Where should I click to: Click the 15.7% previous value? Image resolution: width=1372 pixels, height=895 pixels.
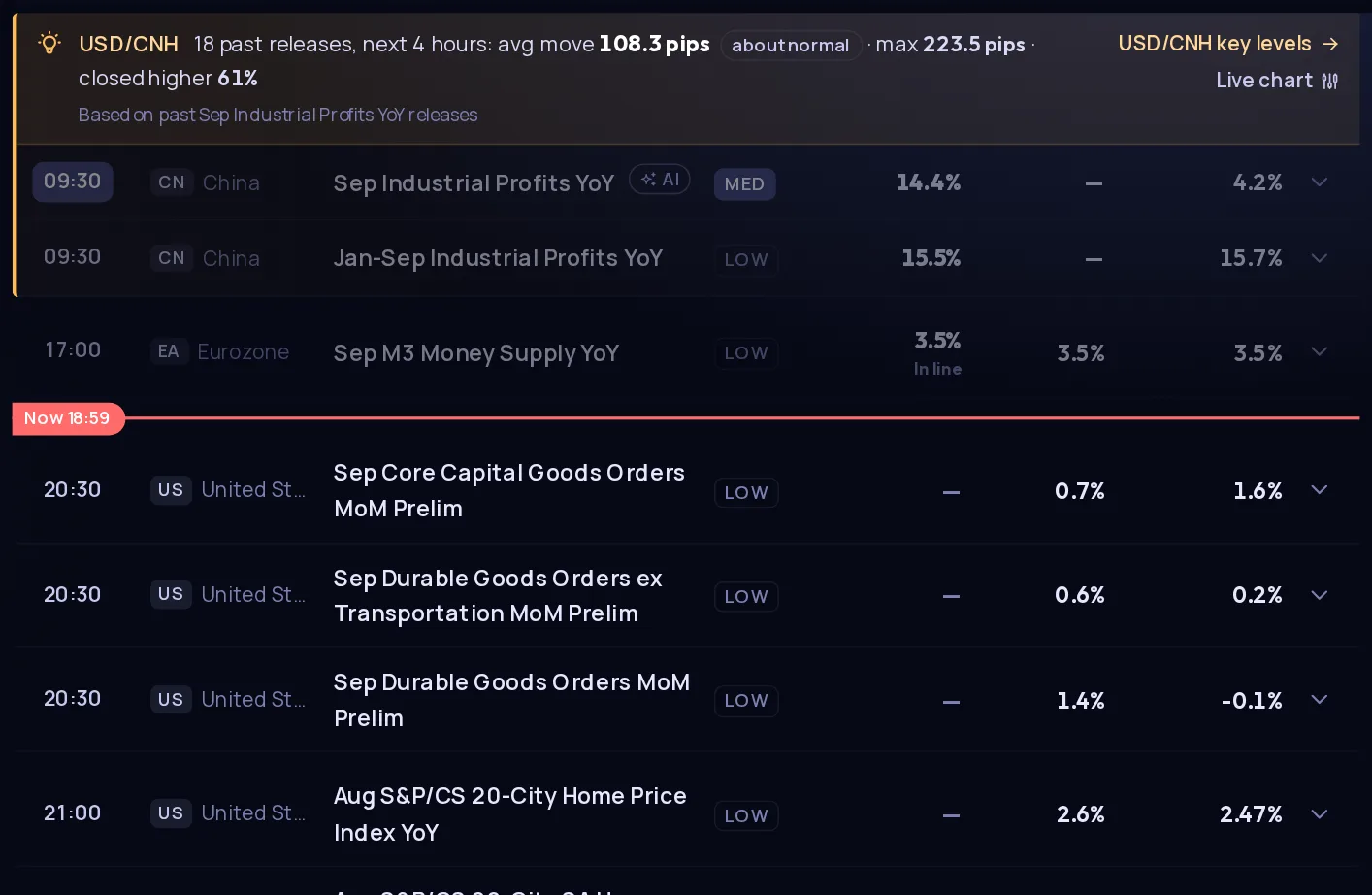tap(1251, 258)
